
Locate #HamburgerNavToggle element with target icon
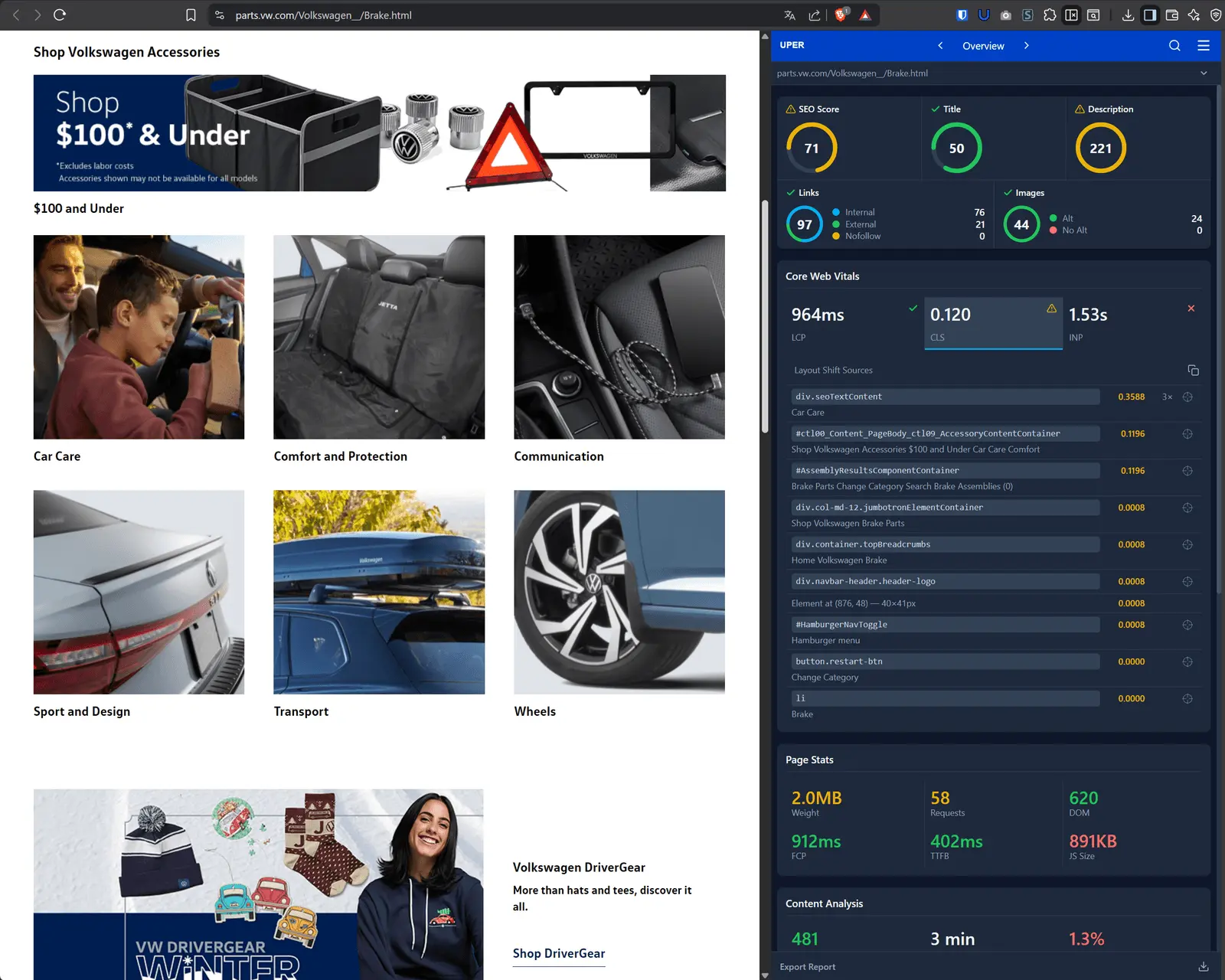click(x=1187, y=625)
